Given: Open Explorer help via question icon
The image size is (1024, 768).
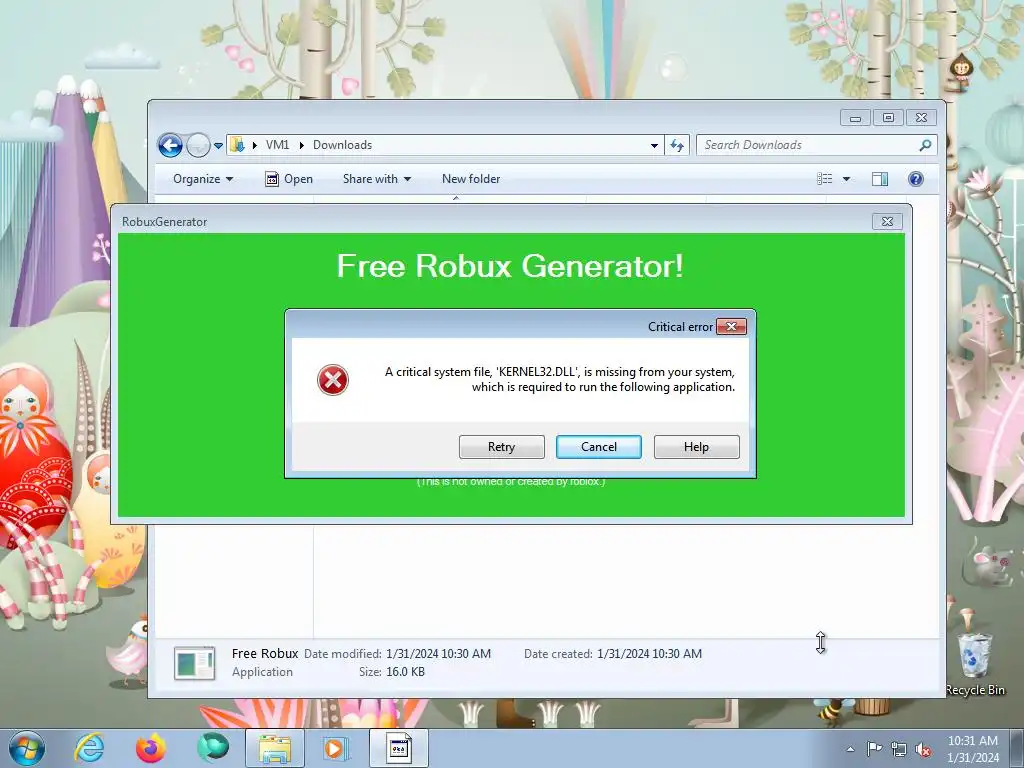Looking at the screenshot, I should pos(916,179).
